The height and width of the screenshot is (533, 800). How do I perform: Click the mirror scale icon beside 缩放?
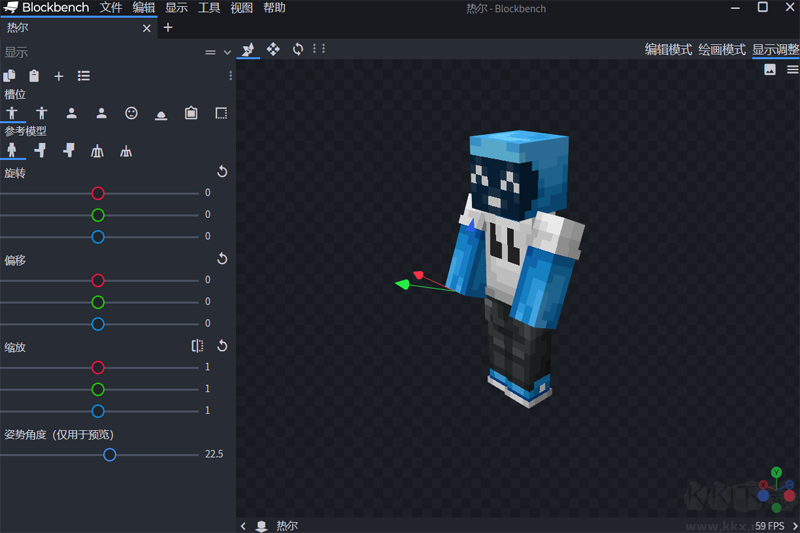[x=198, y=346]
